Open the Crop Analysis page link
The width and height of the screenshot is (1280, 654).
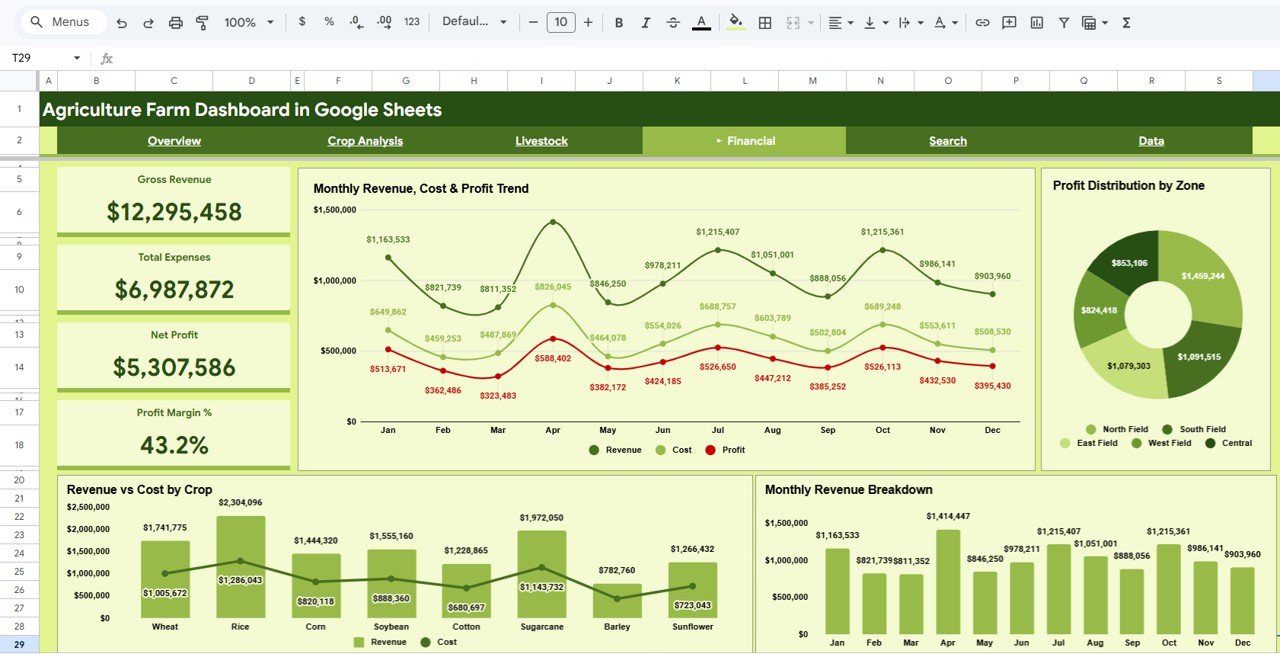[x=365, y=141]
